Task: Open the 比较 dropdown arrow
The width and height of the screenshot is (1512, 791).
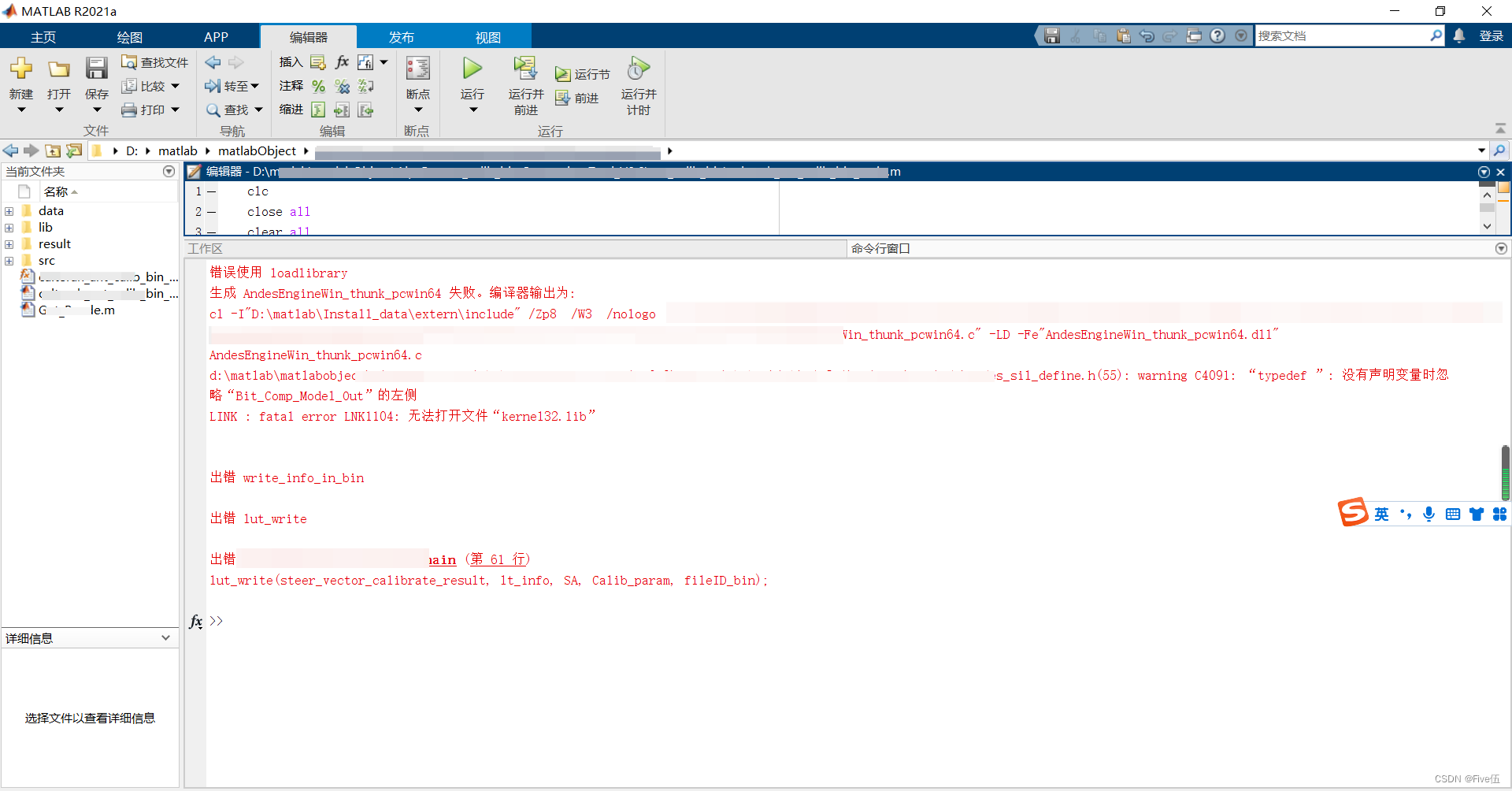Action: 176,86
